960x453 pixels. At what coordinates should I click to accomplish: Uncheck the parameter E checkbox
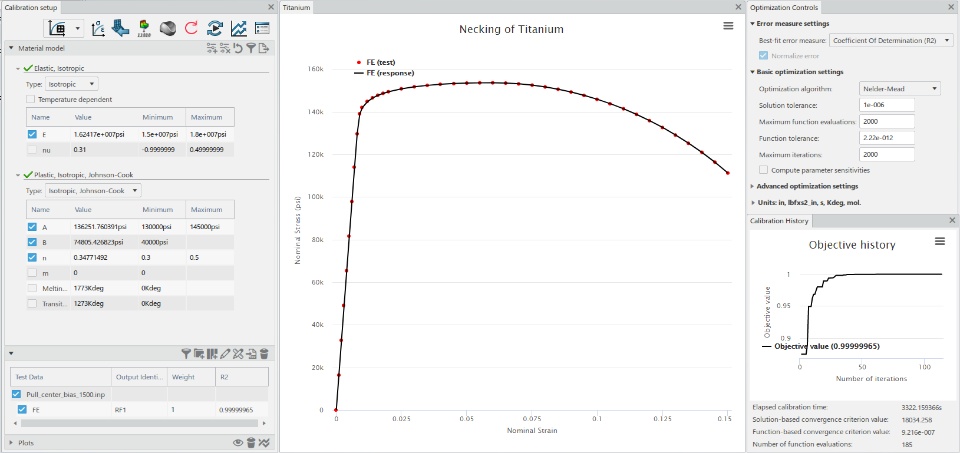coord(32,133)
